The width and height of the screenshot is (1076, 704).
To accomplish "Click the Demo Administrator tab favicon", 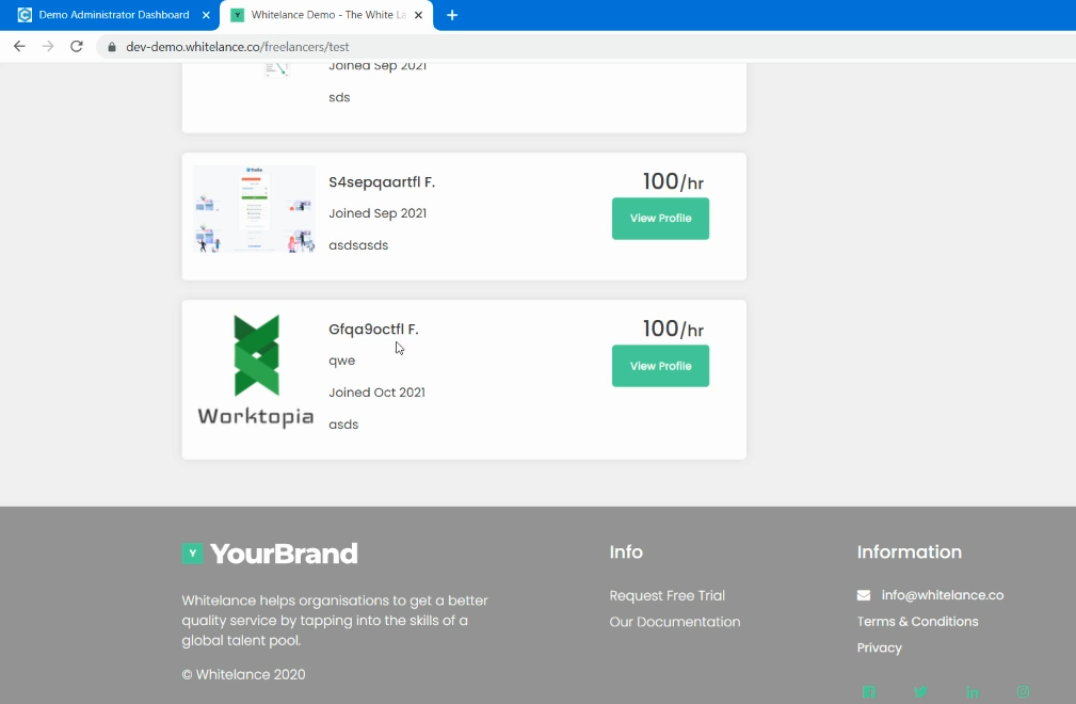I will 25,15.
